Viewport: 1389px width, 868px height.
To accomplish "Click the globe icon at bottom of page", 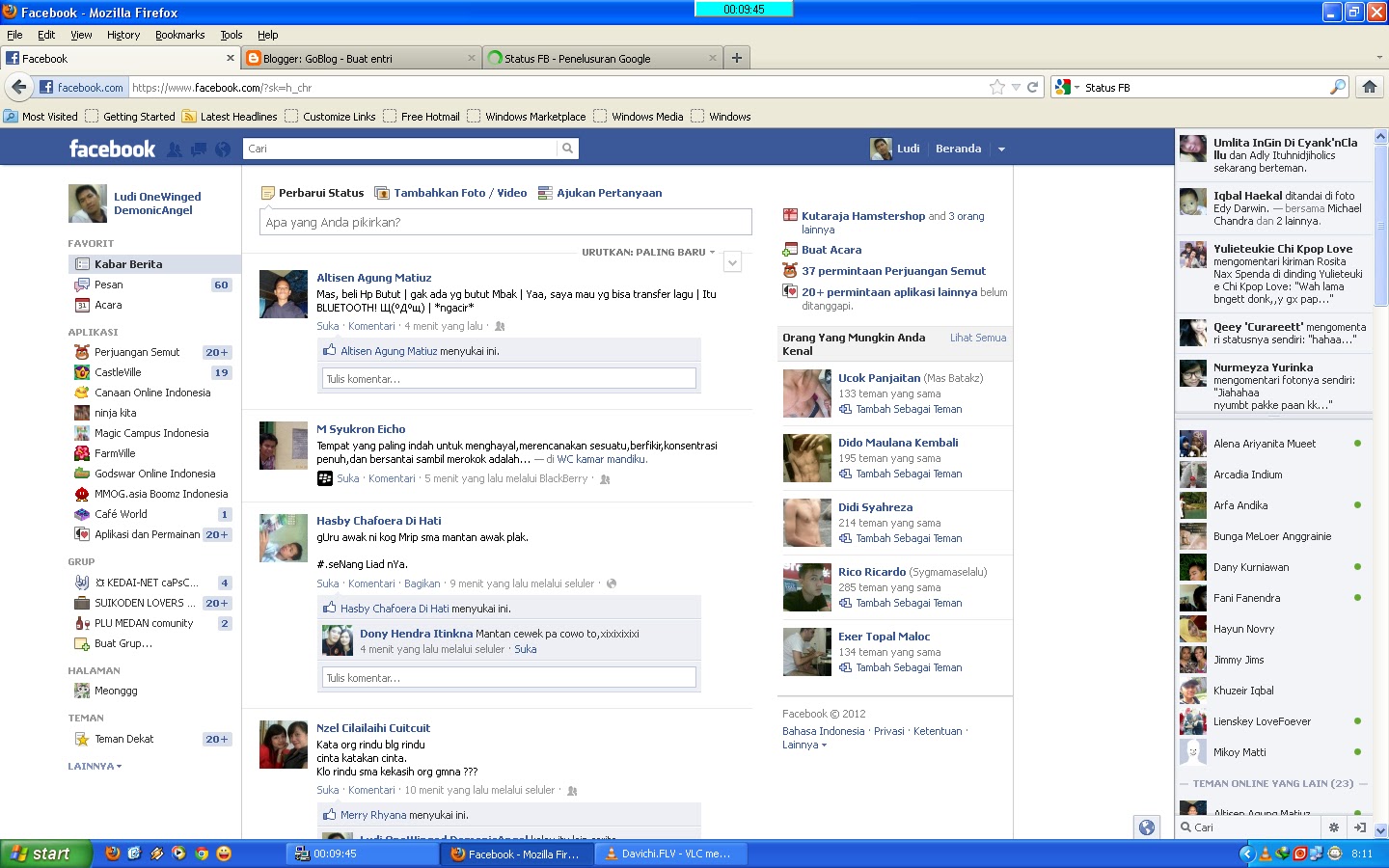I will pyautogui.click(x=1147, y=827).
